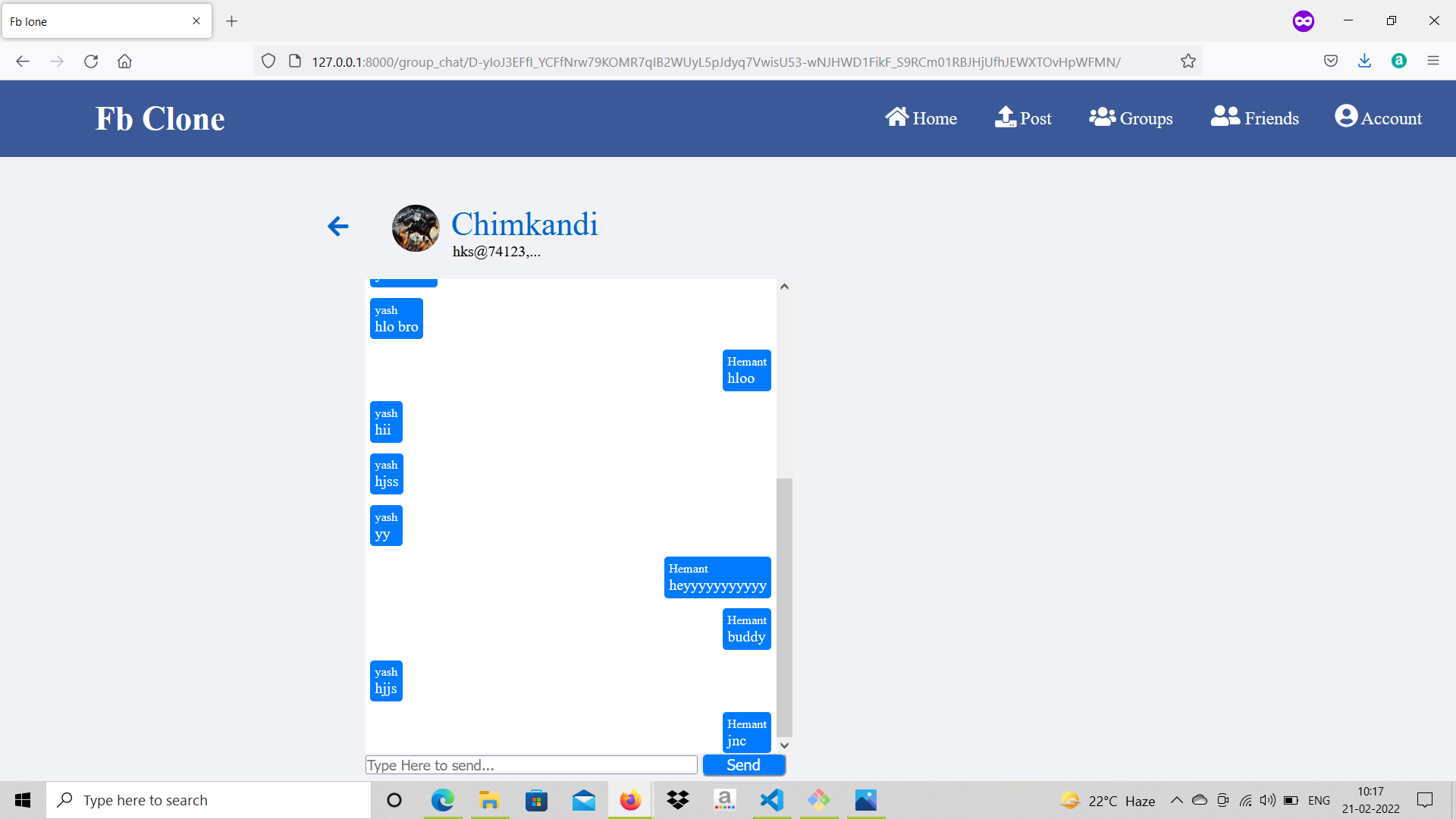Open the green account extension icon

point(1399,61)
